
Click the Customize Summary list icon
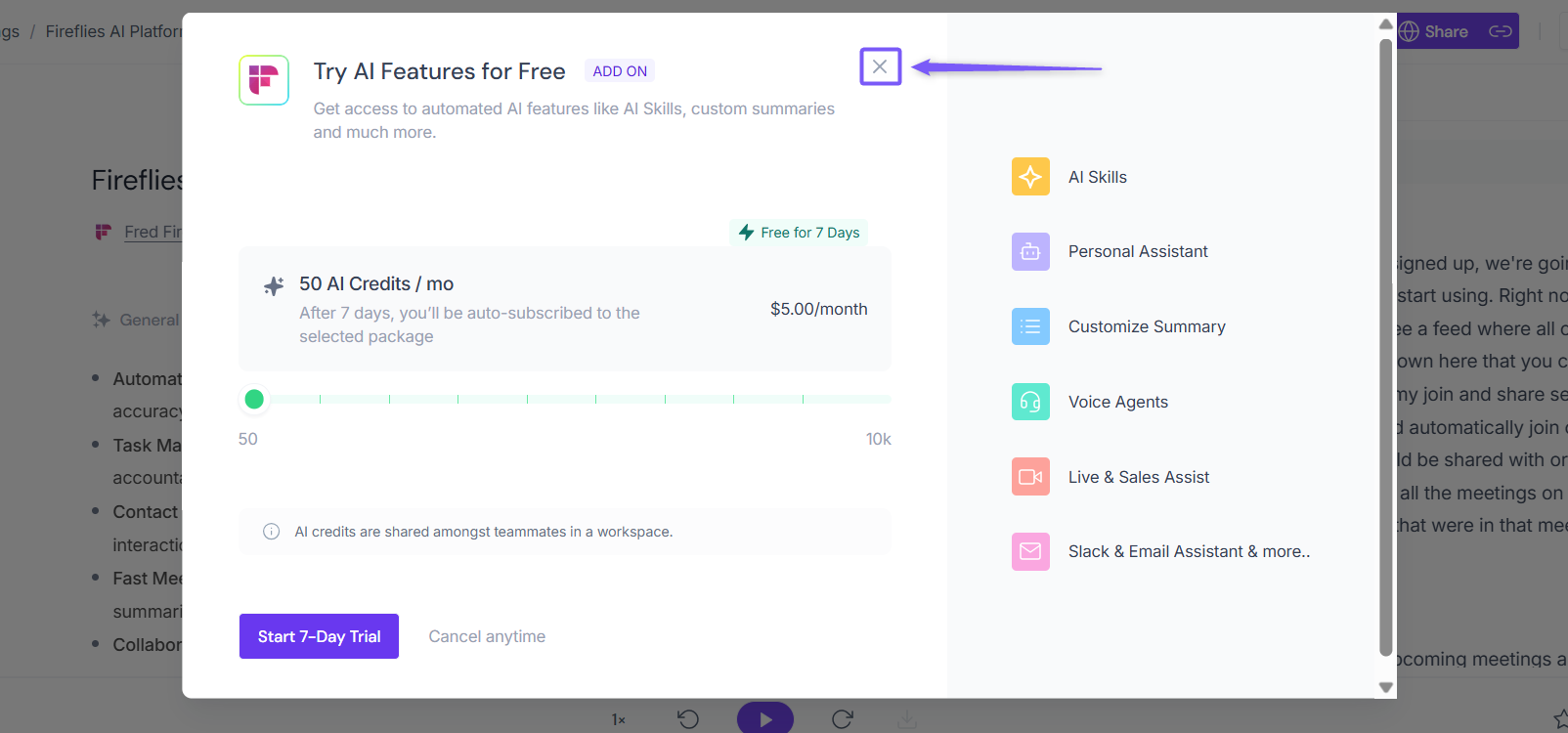click(x=1030, y=326)
